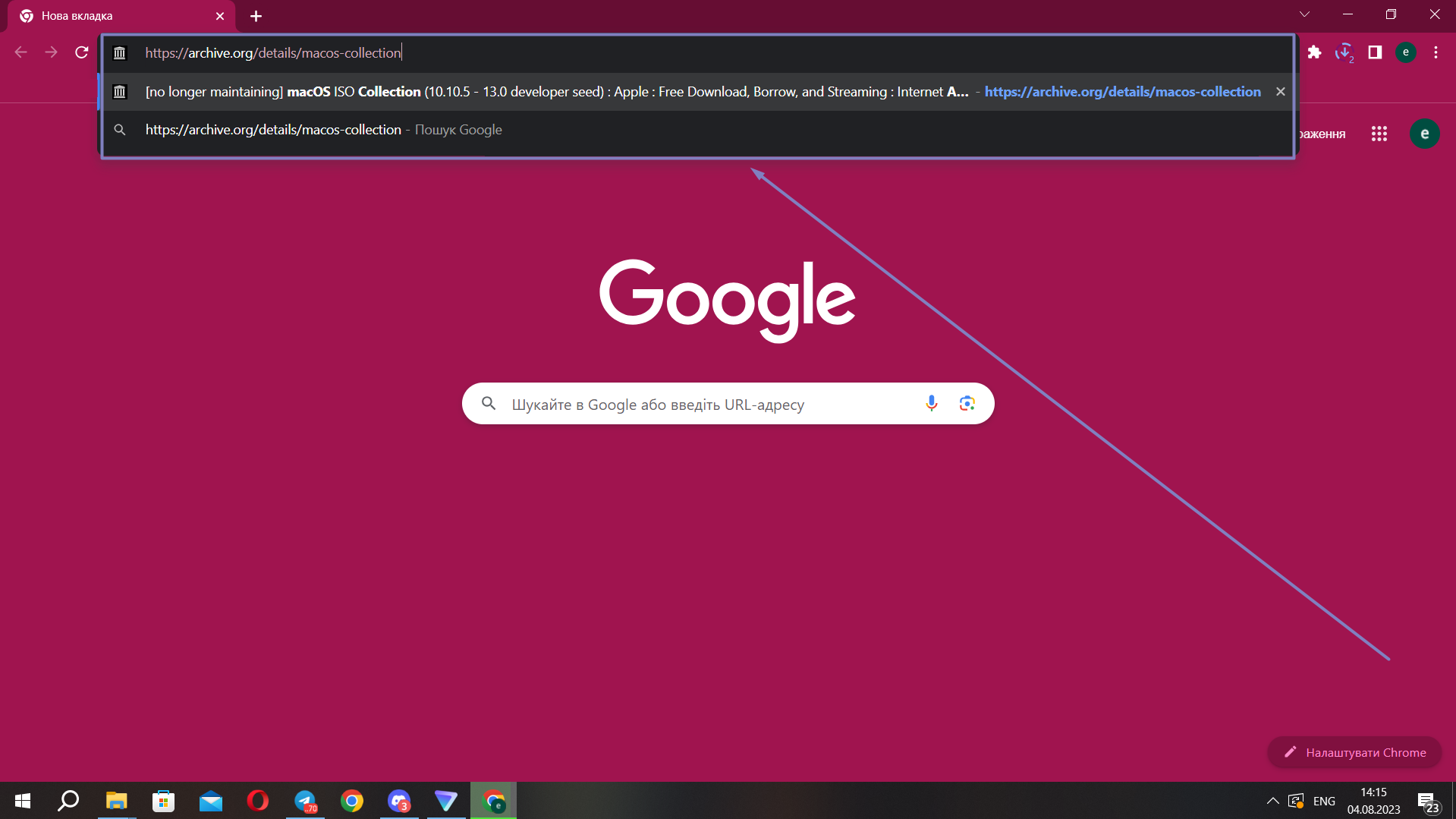The height and width of the screenshot is (819, 1456).
Task: Close the 'Нова вкладка' tab
Action: pos(220,16)
